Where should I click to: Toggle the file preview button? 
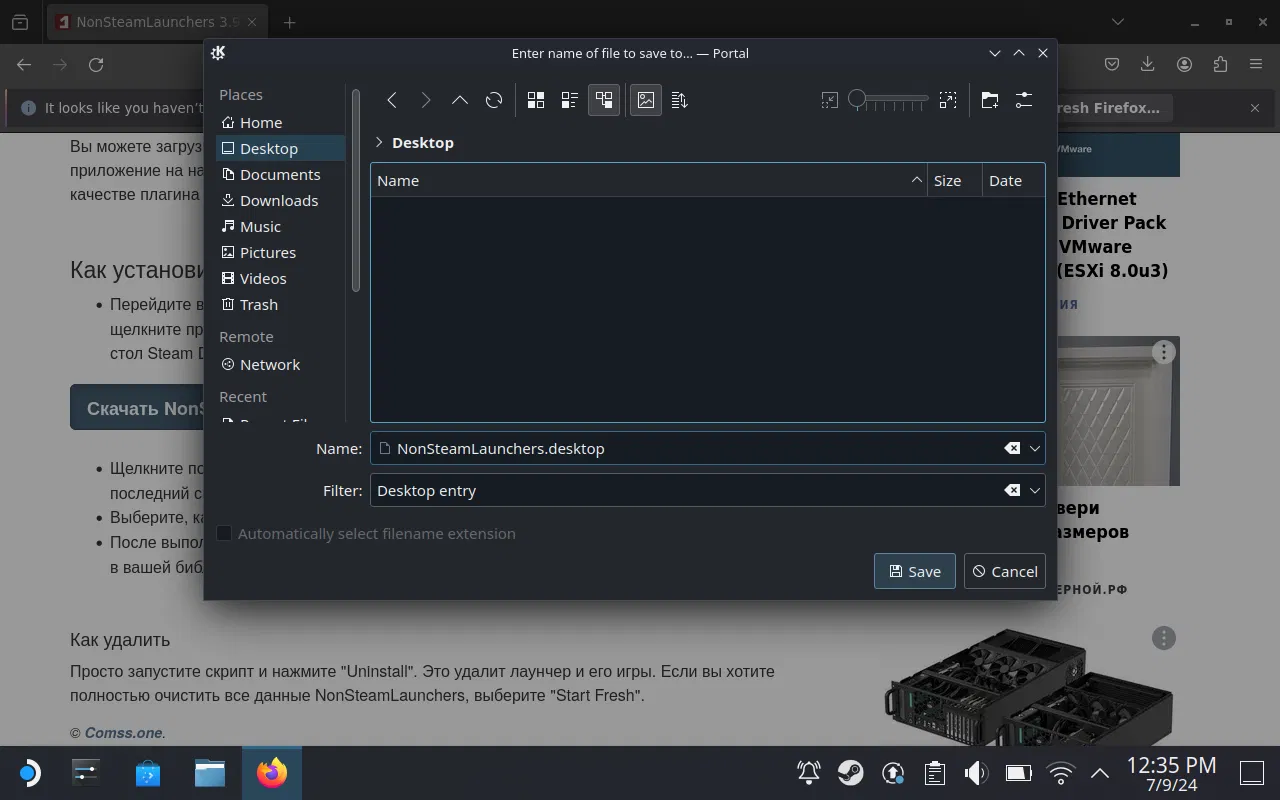click(x=646, y=100)
